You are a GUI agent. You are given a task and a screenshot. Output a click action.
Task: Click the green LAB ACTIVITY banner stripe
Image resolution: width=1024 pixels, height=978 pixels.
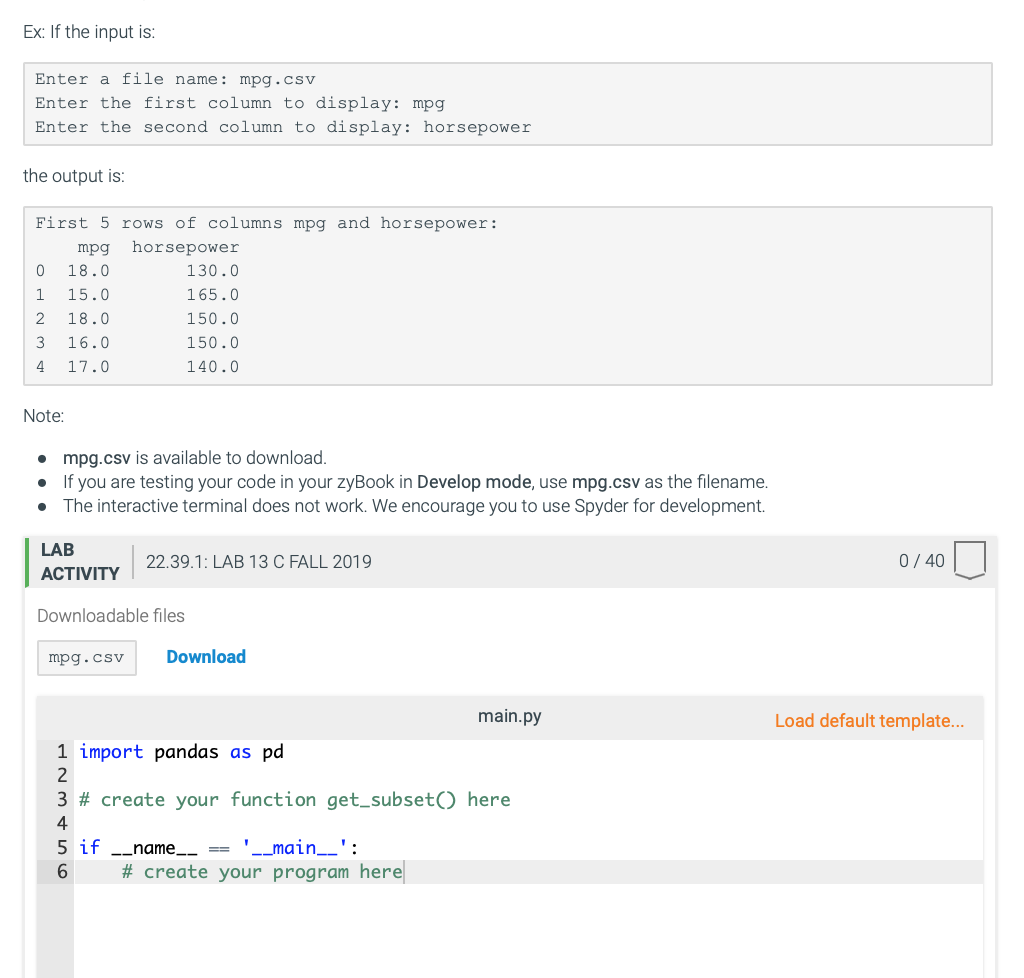26,561
